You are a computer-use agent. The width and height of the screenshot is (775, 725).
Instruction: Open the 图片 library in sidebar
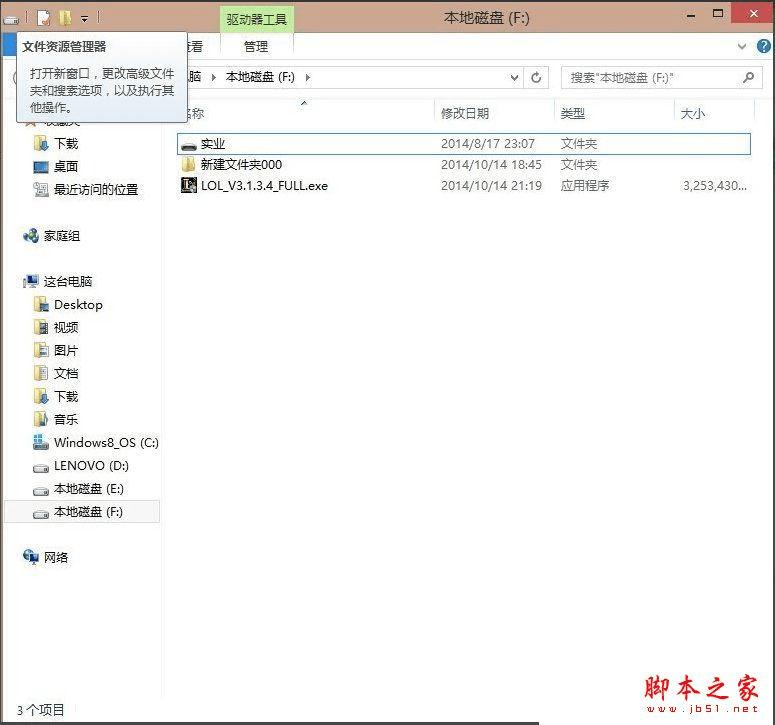66,351
